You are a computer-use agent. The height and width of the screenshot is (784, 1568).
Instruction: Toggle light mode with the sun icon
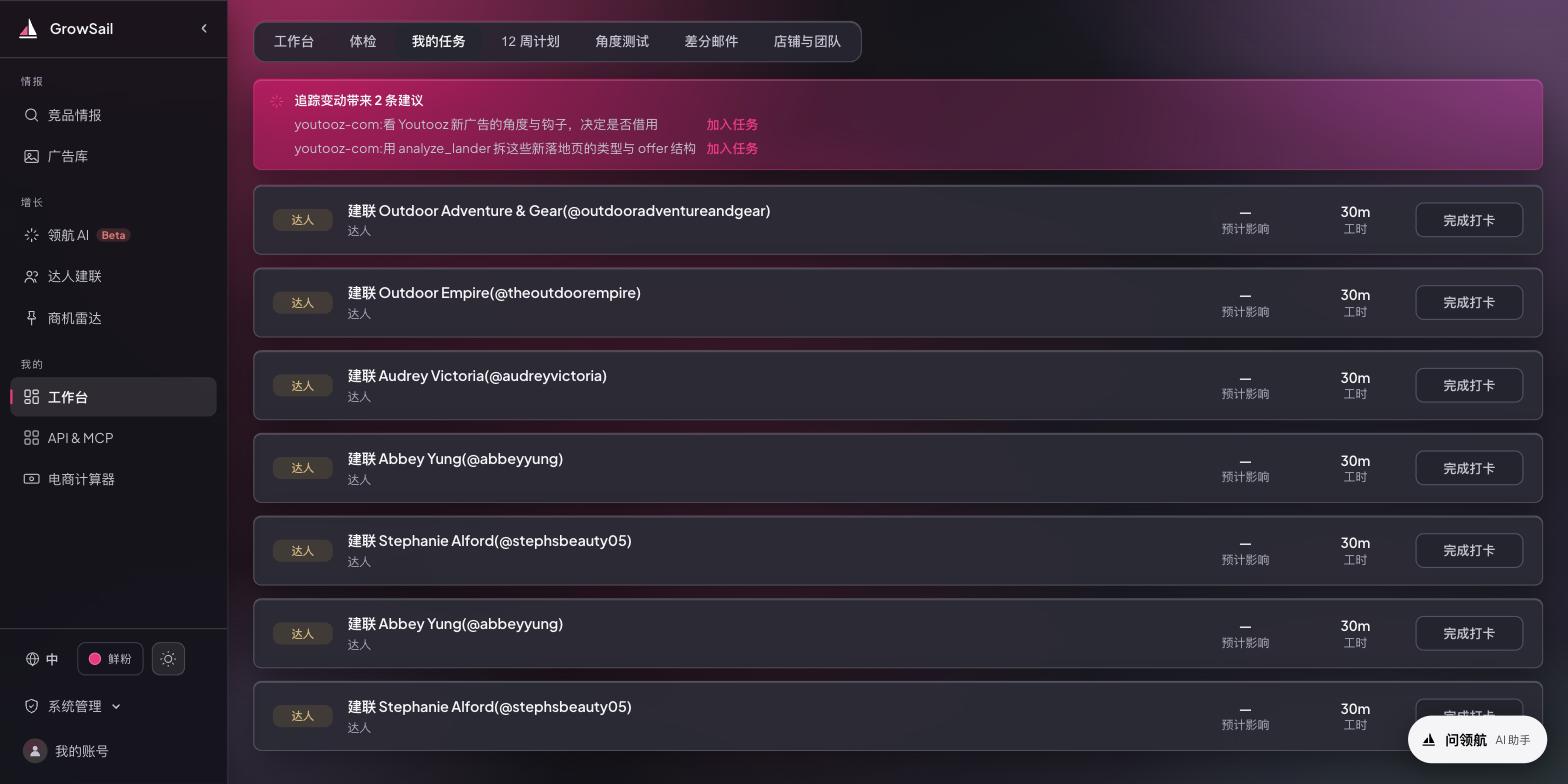point(168,659)
